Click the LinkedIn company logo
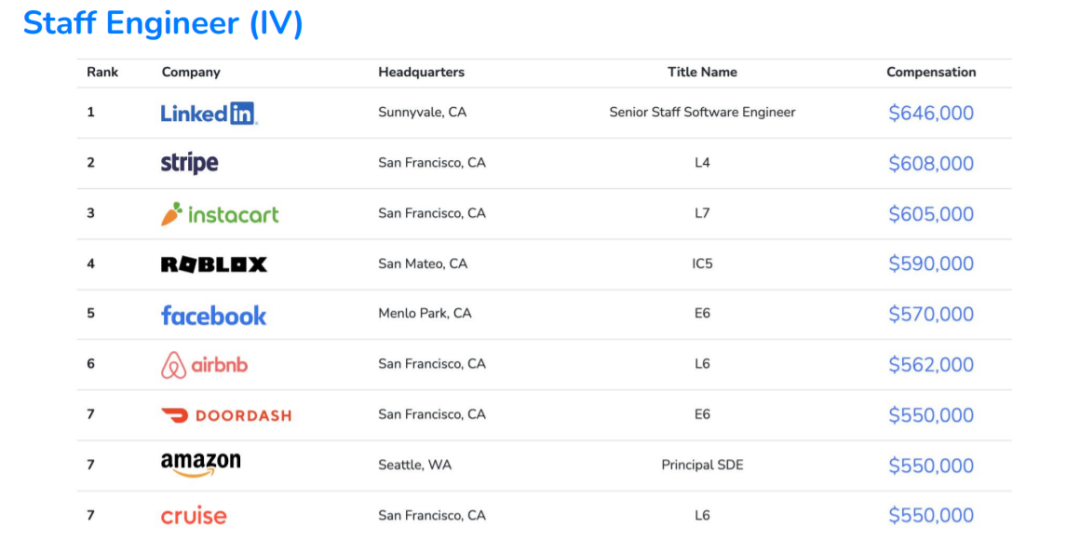 209,113
